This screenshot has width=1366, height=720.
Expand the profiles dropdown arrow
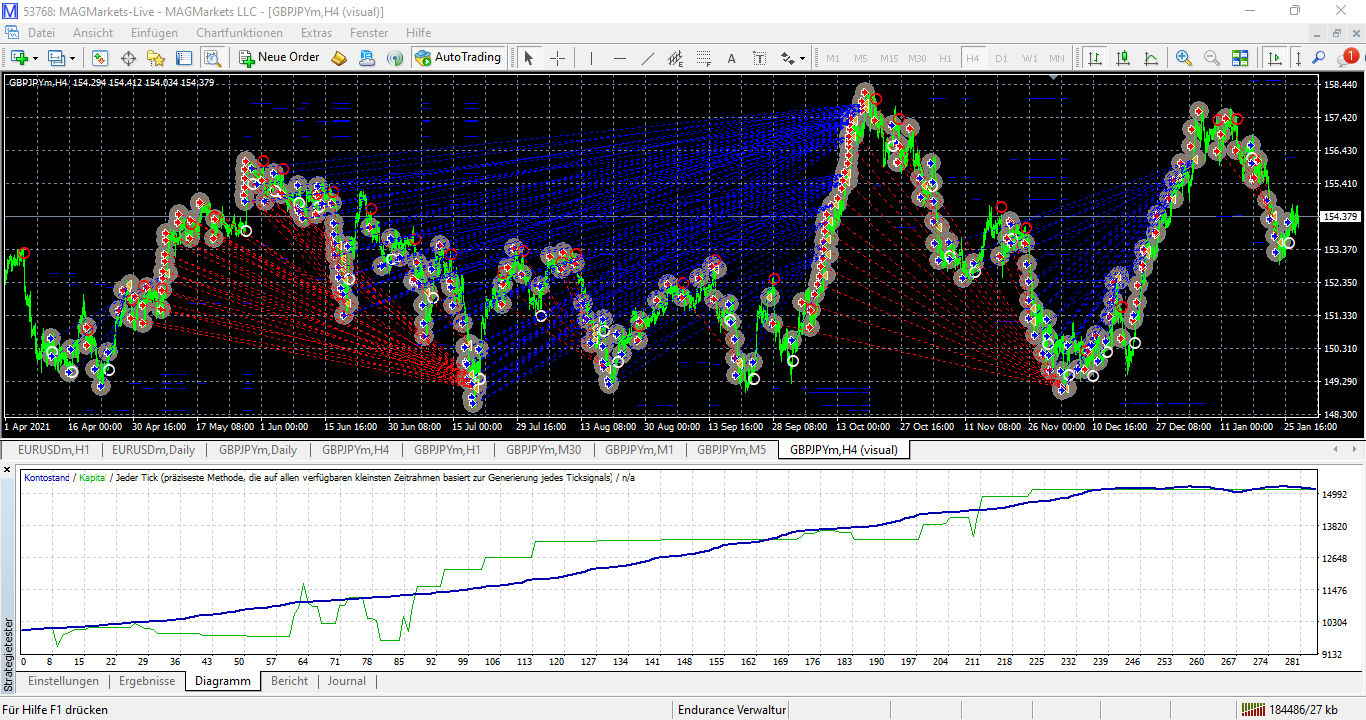[72, 58]
